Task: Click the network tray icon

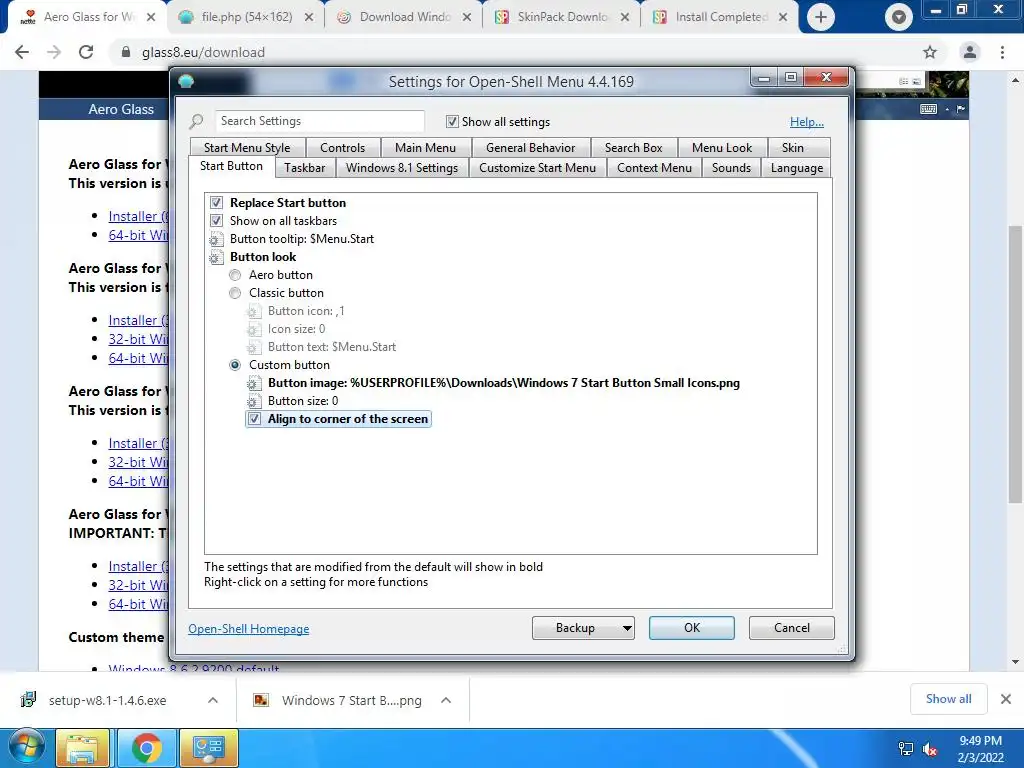Action: tap(906, 749)
